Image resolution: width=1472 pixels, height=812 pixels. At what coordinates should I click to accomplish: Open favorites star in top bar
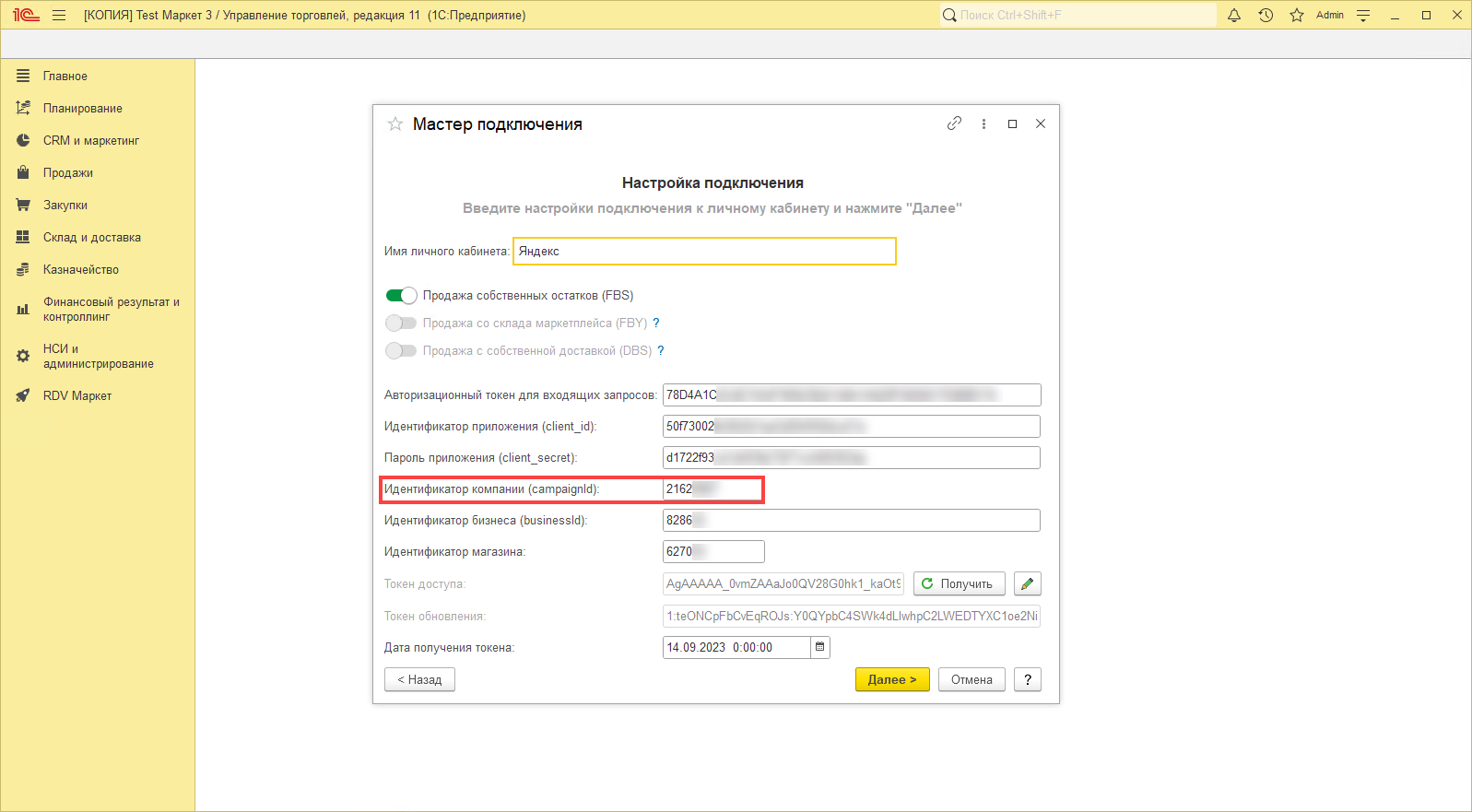pyautogui.click(x=1297, y=16)
